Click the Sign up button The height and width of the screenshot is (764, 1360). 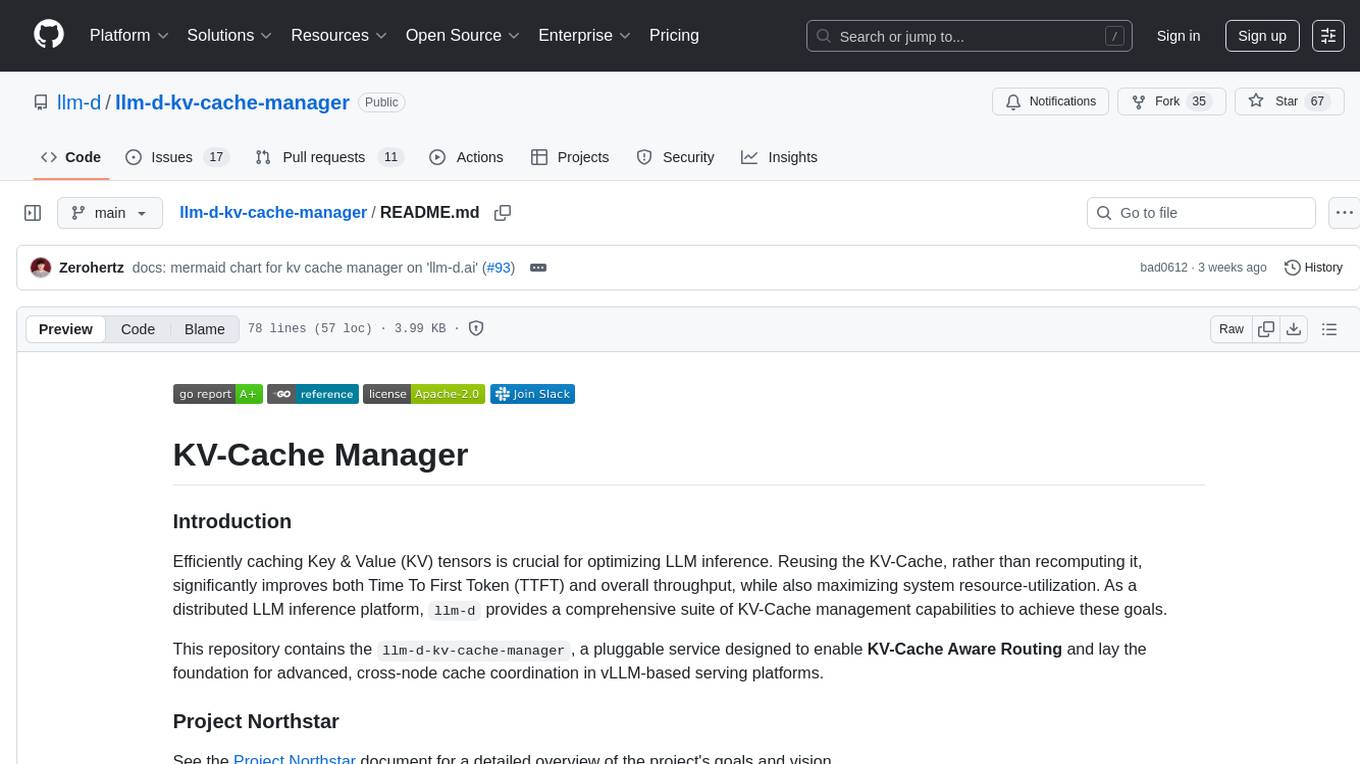click(1262, 36)
